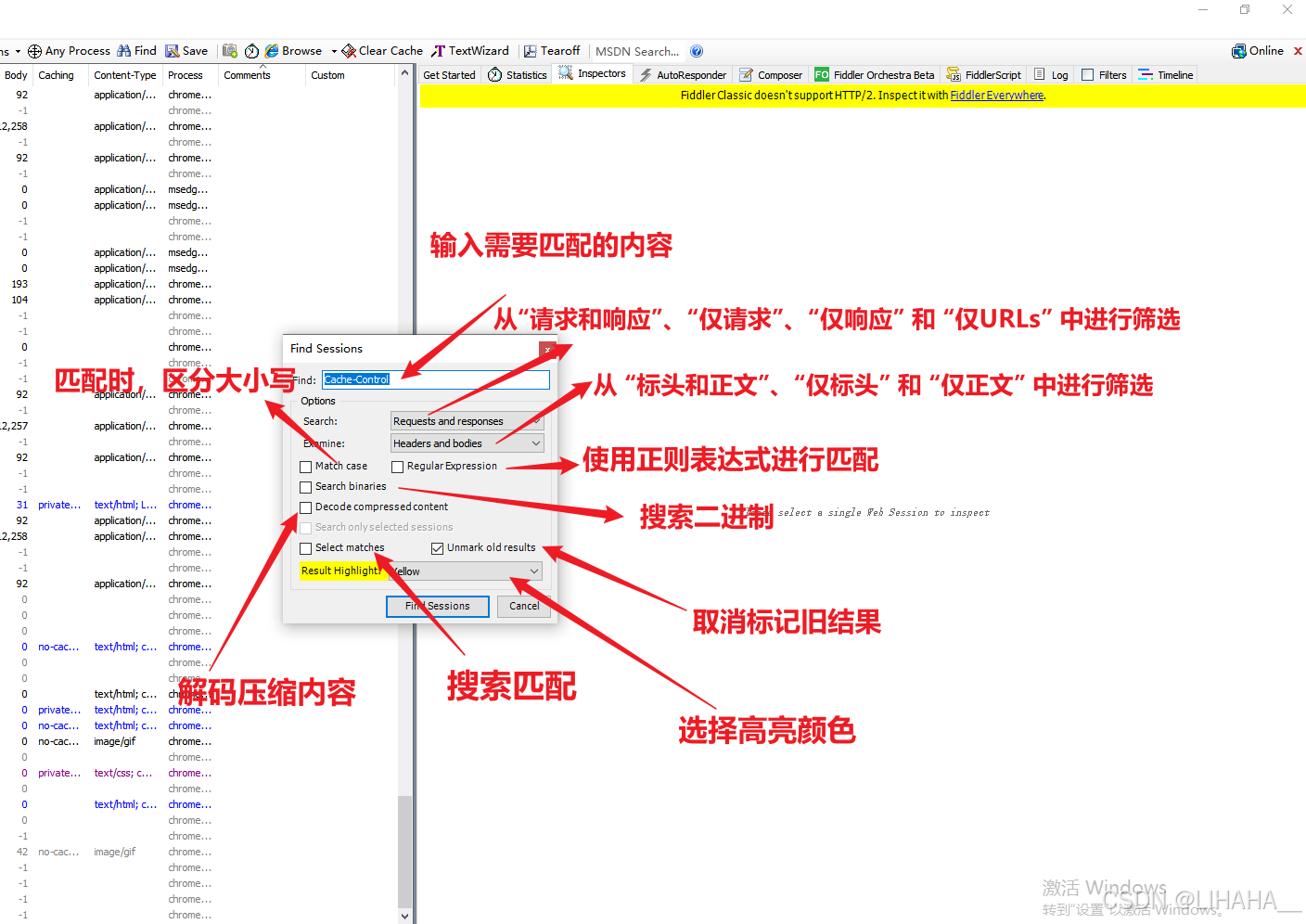Select the session row with body 104
The height and width of the screenshot is (924, 1306).
[x=199, y=300]
